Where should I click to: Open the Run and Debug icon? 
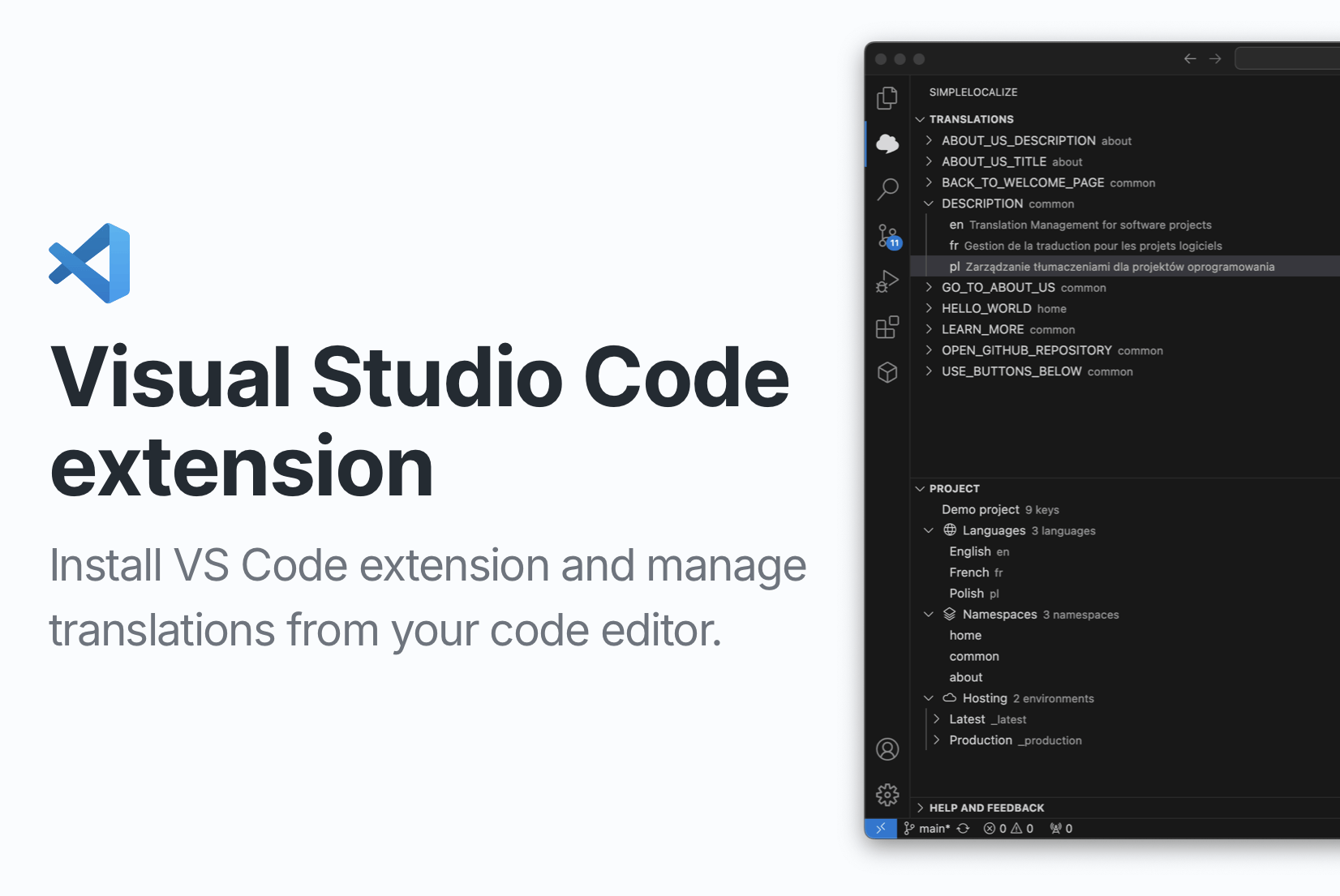pyautogui.click(x=887, y=281)
